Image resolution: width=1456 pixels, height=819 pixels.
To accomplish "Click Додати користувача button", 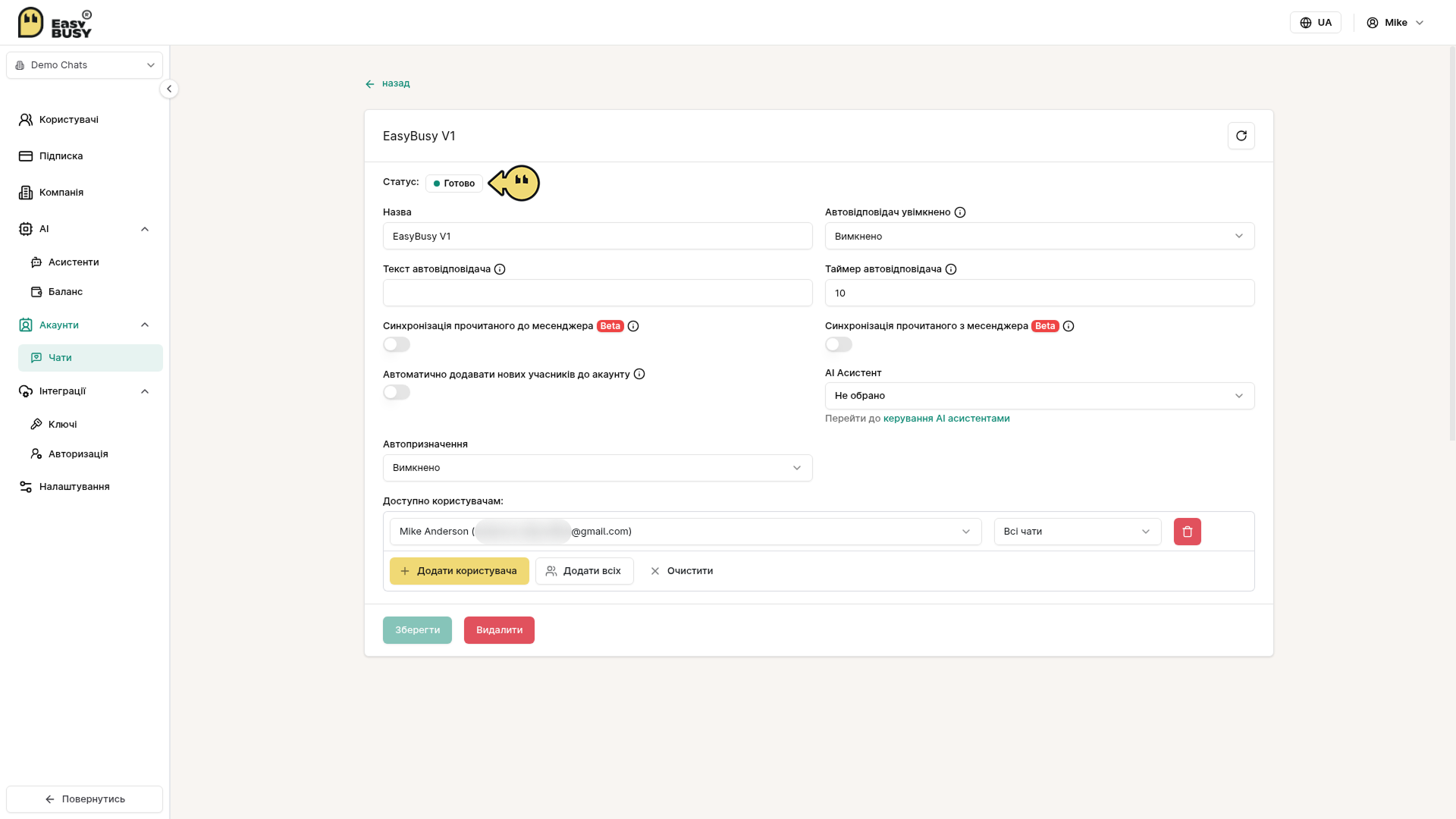I will click(x=459, y=571).
